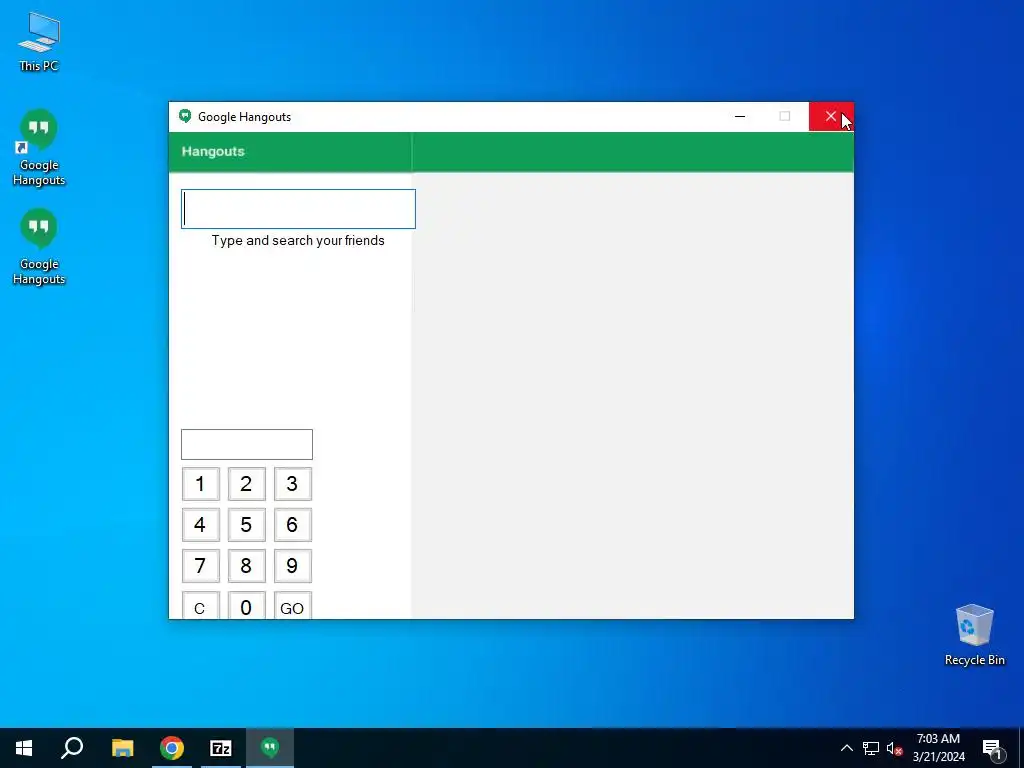The width and height of the screenshot is (1024, 768).
Task: Launch Google Chrome from taskbar
Action: pyautogui.click(x=172, y=748)
